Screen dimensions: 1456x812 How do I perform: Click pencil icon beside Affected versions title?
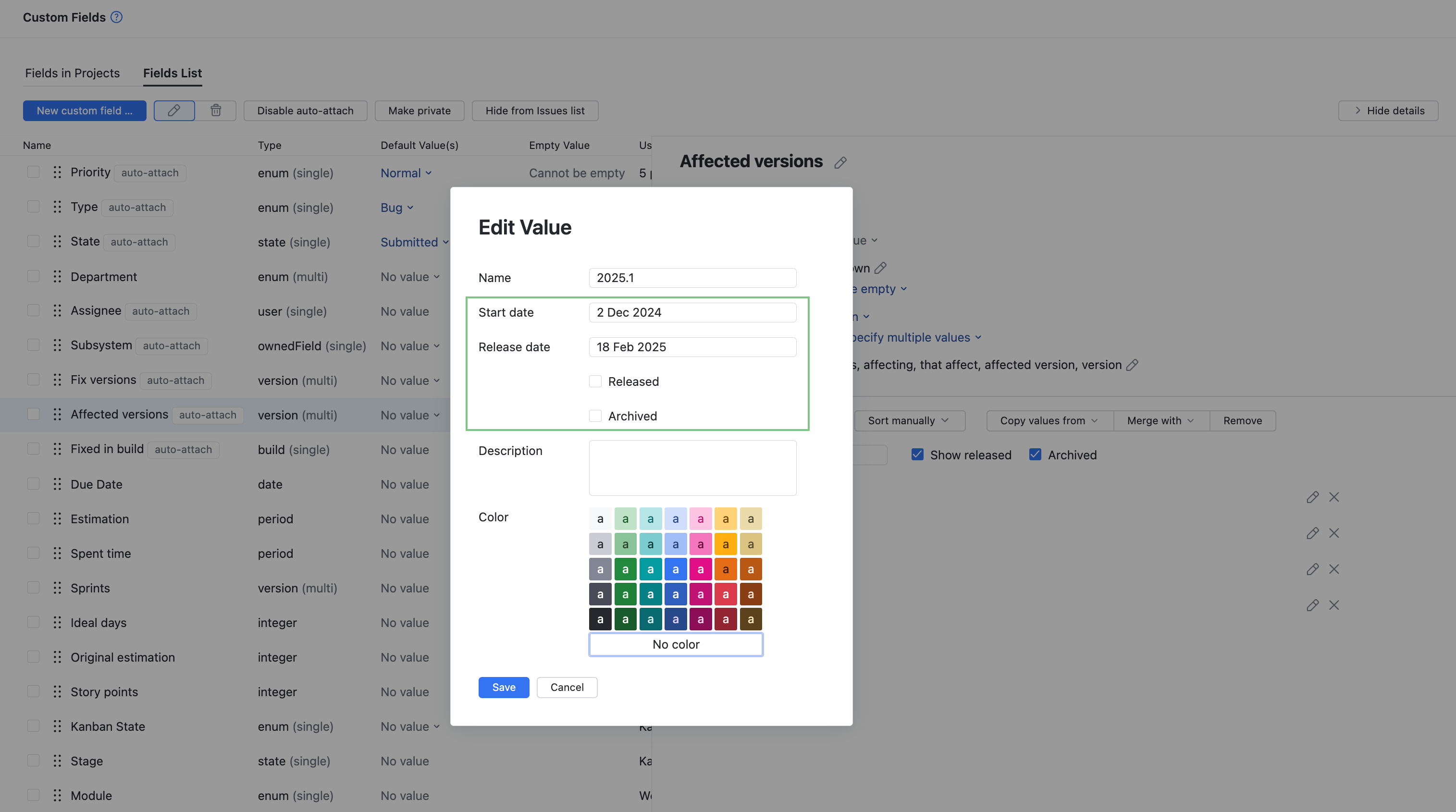coord(840,163)
